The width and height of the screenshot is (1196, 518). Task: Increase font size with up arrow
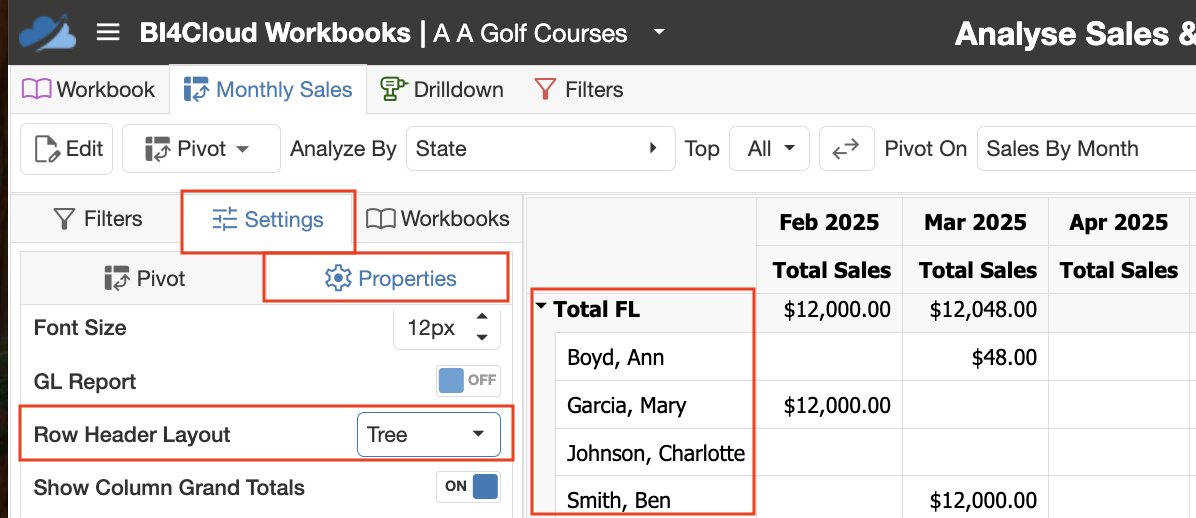pos(481,318)
